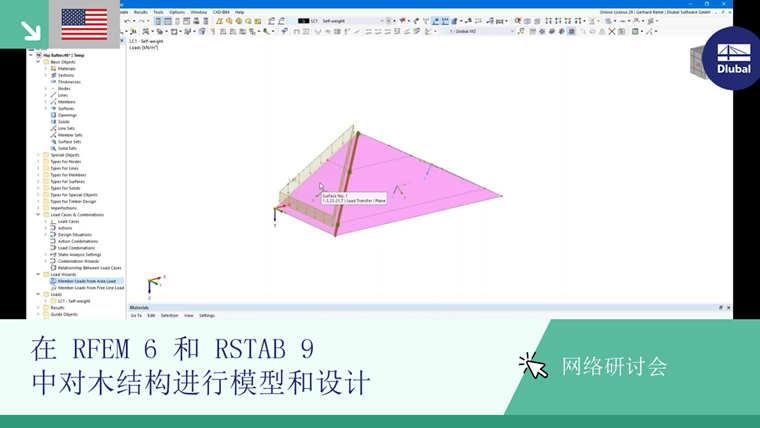Click the Materials icon in the navigator tree
This screenshot has height=428, width=760.
(x=53, y=69)
